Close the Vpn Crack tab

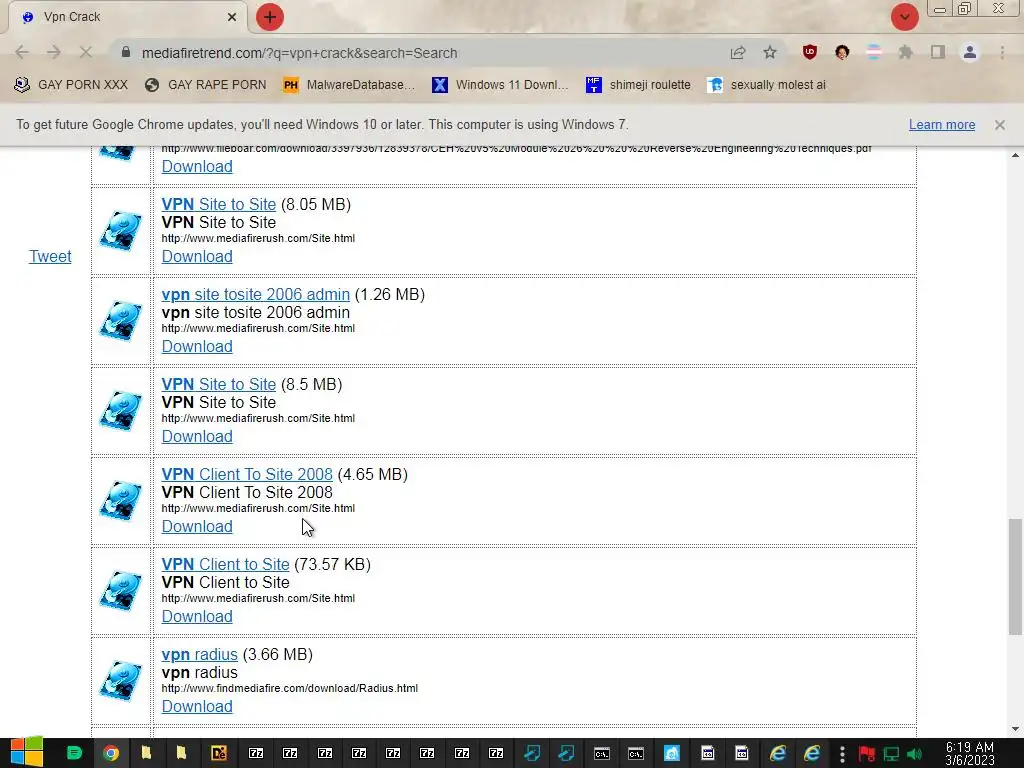[x=232, y=17]
